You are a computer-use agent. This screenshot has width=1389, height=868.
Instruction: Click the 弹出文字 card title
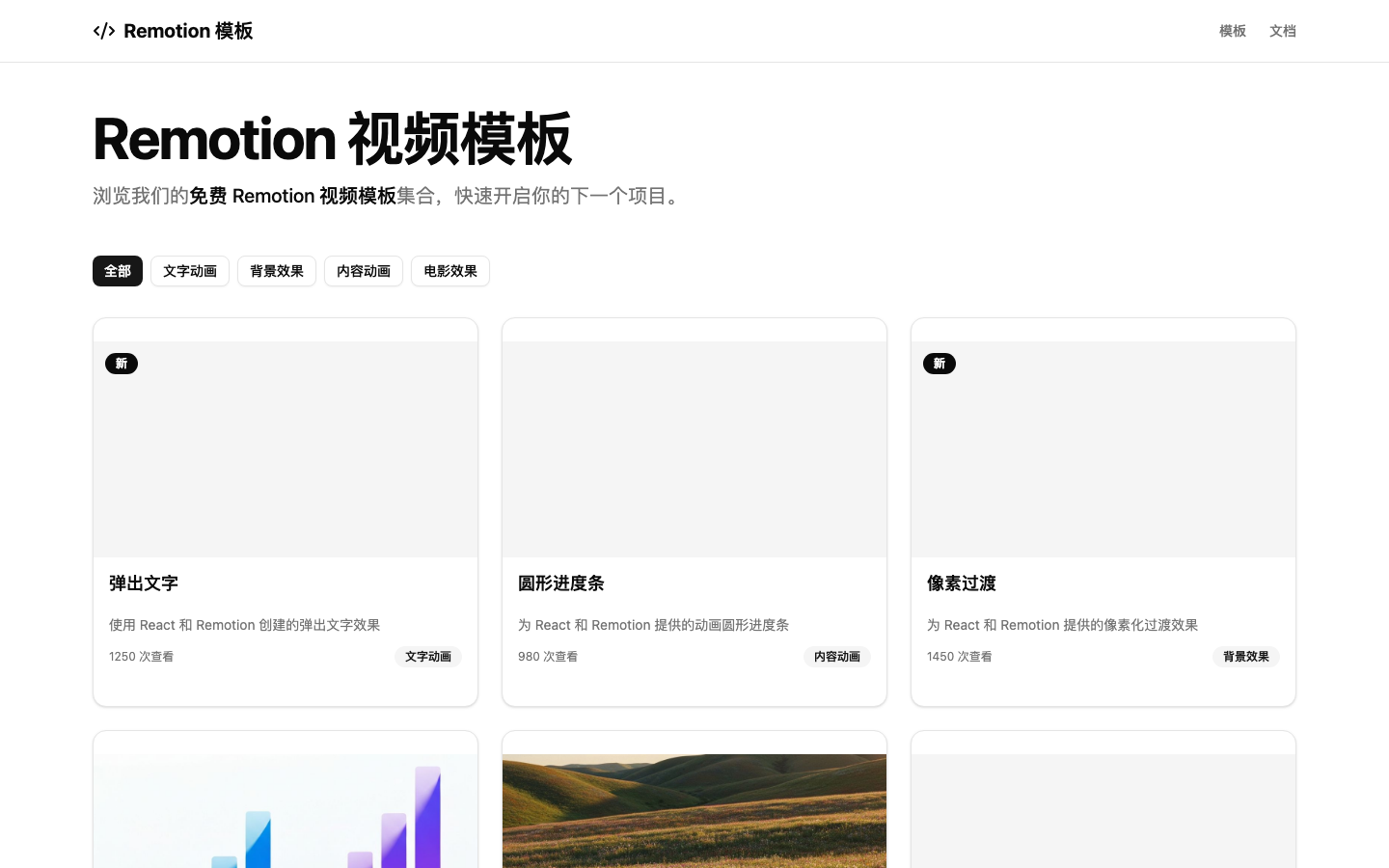pyautogui.click(x=144, y=583)
